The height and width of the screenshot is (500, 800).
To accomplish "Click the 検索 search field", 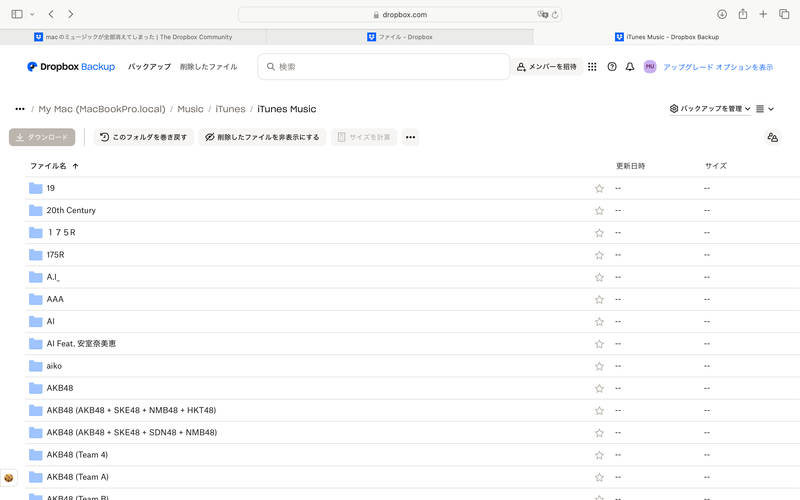I will click(x=385, y=67).
